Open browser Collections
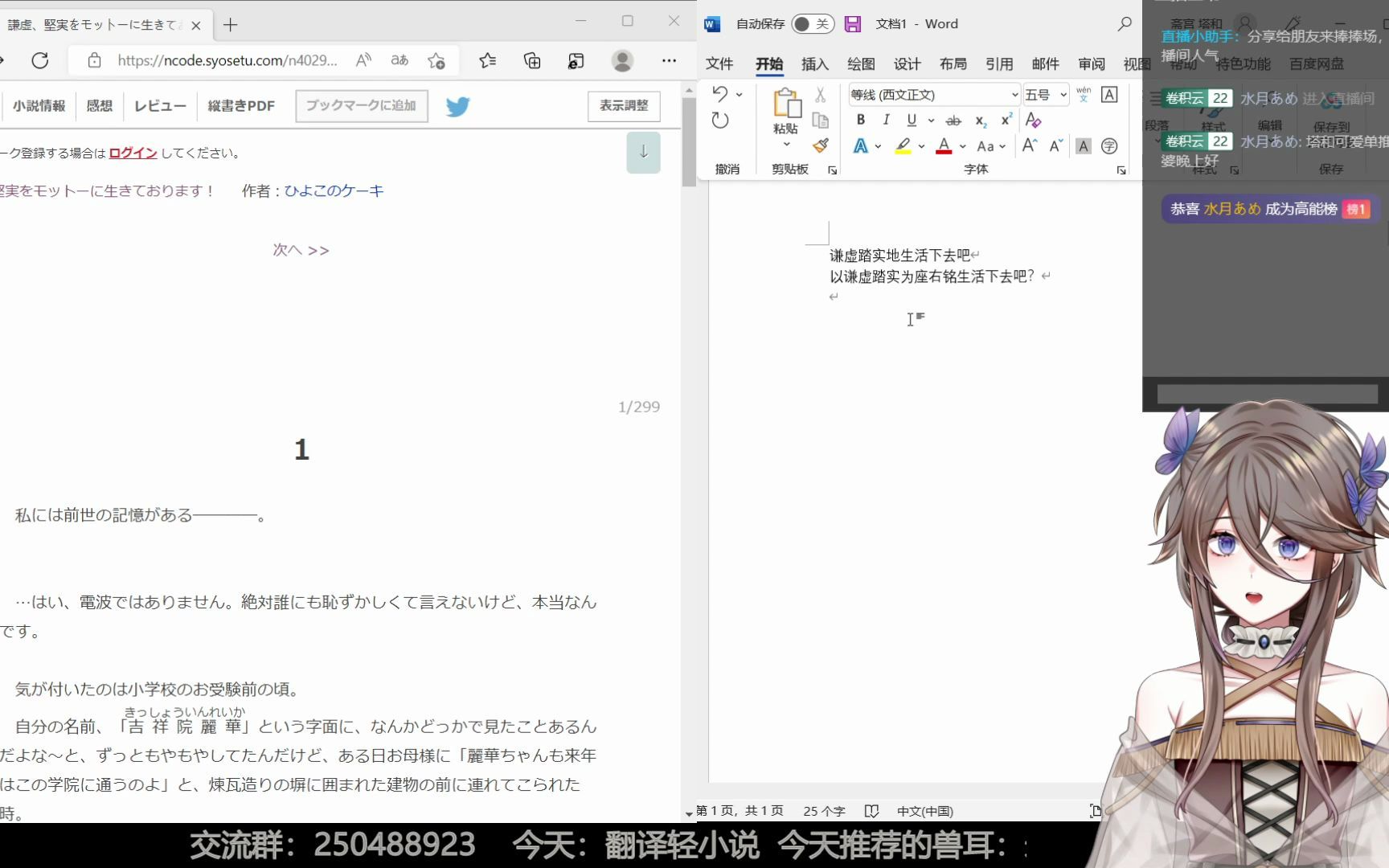Viewport: 1389px width, 868px height. click(532, 60)
